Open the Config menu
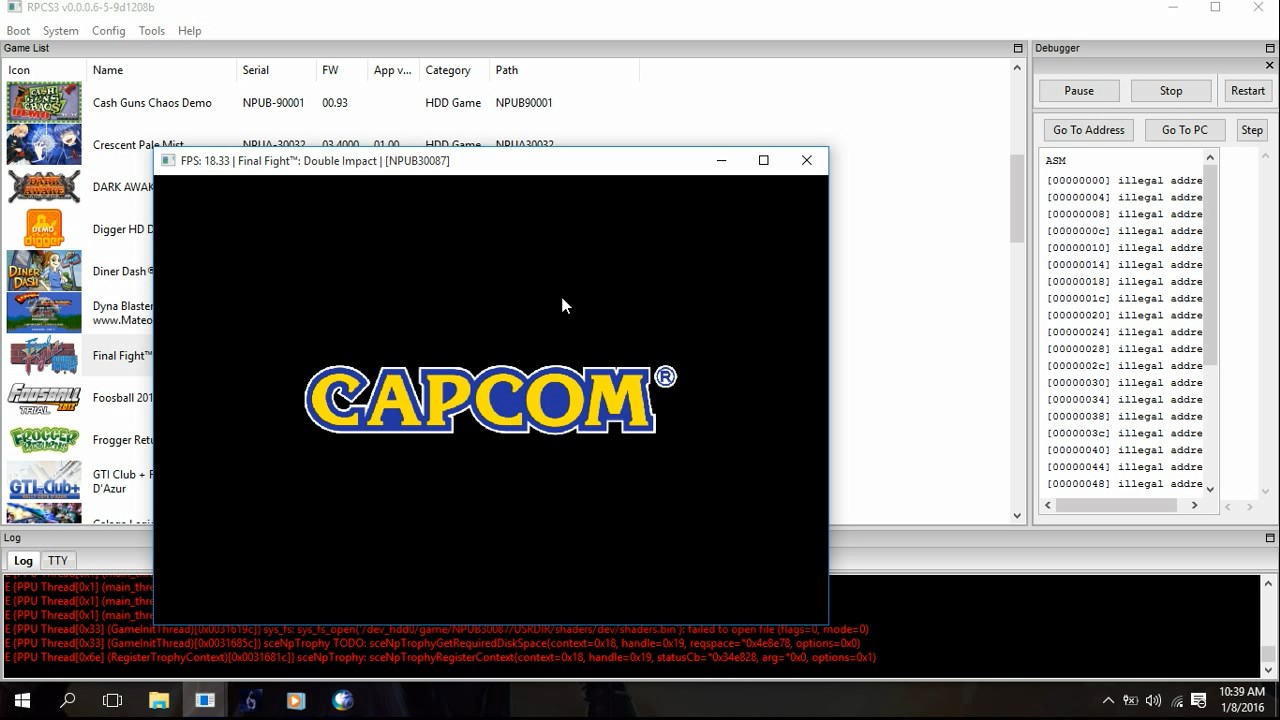This screenshot has width=1280, height=720. (x=109, y=31)
